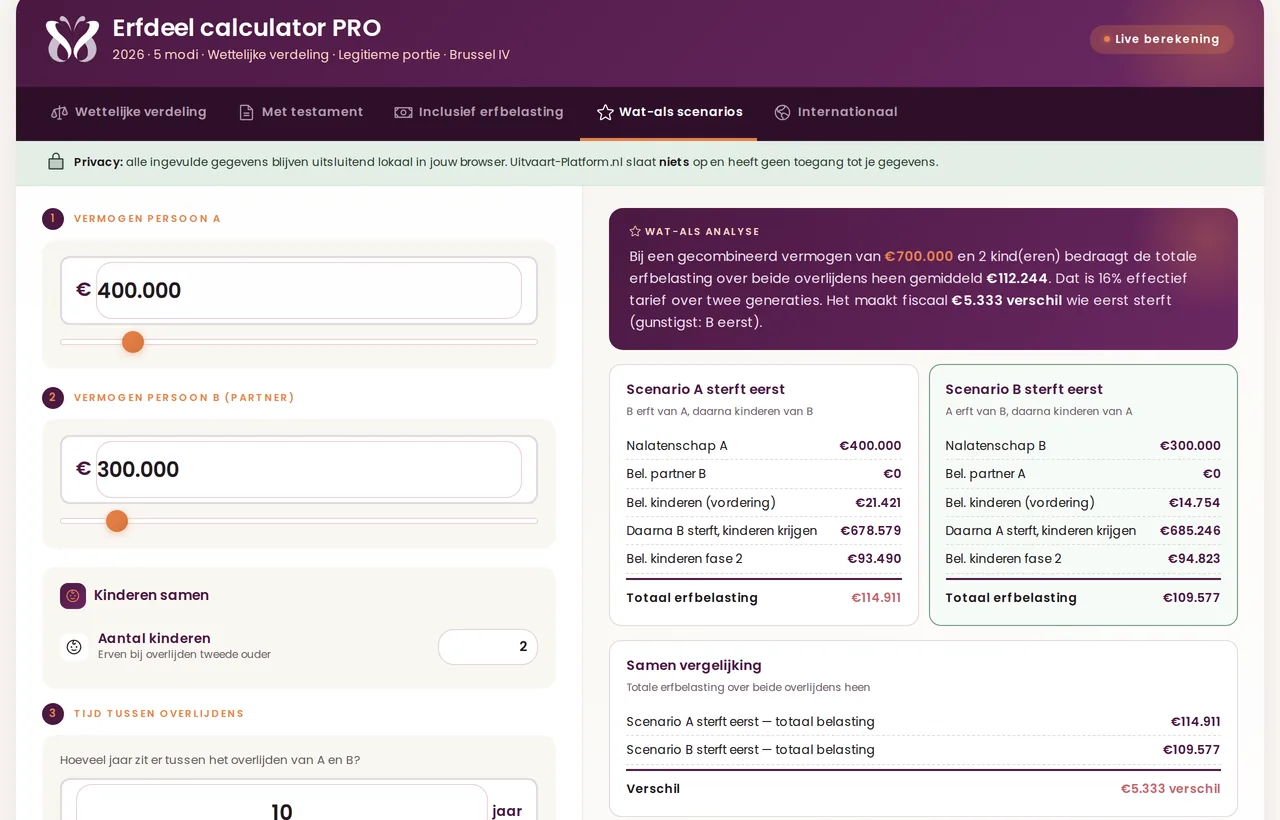Switch to the Met testament tab
Image resolution: width=1280 pixels, height=820 pixels.
coord(301,112)
